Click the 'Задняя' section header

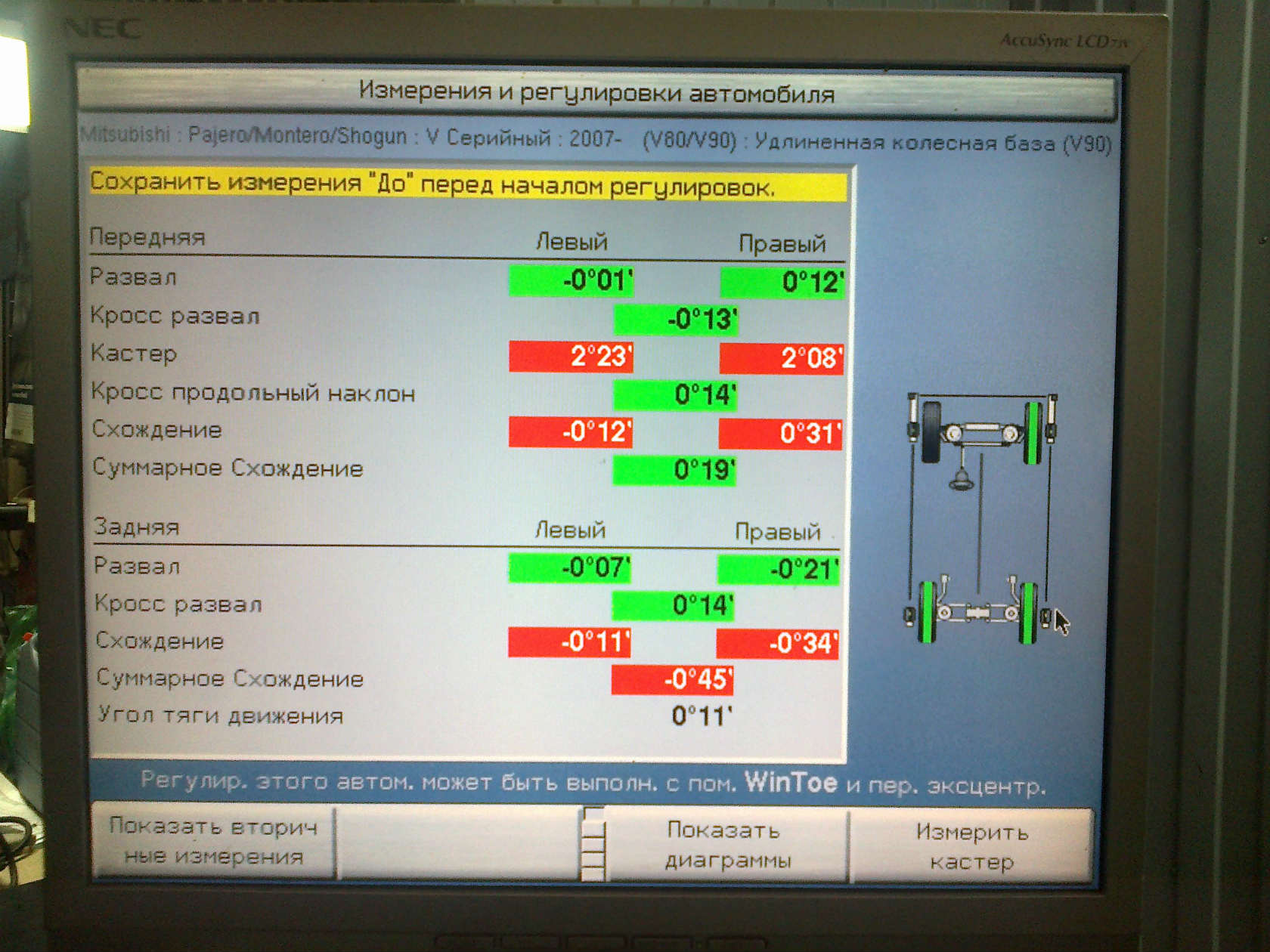(x=136, y=527)
